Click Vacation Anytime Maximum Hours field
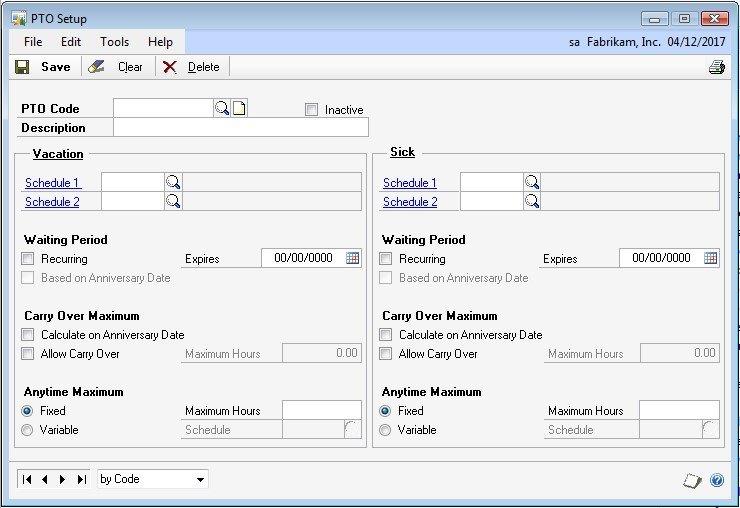Screen dimensions: 740x508 click(x=322, y=410)
